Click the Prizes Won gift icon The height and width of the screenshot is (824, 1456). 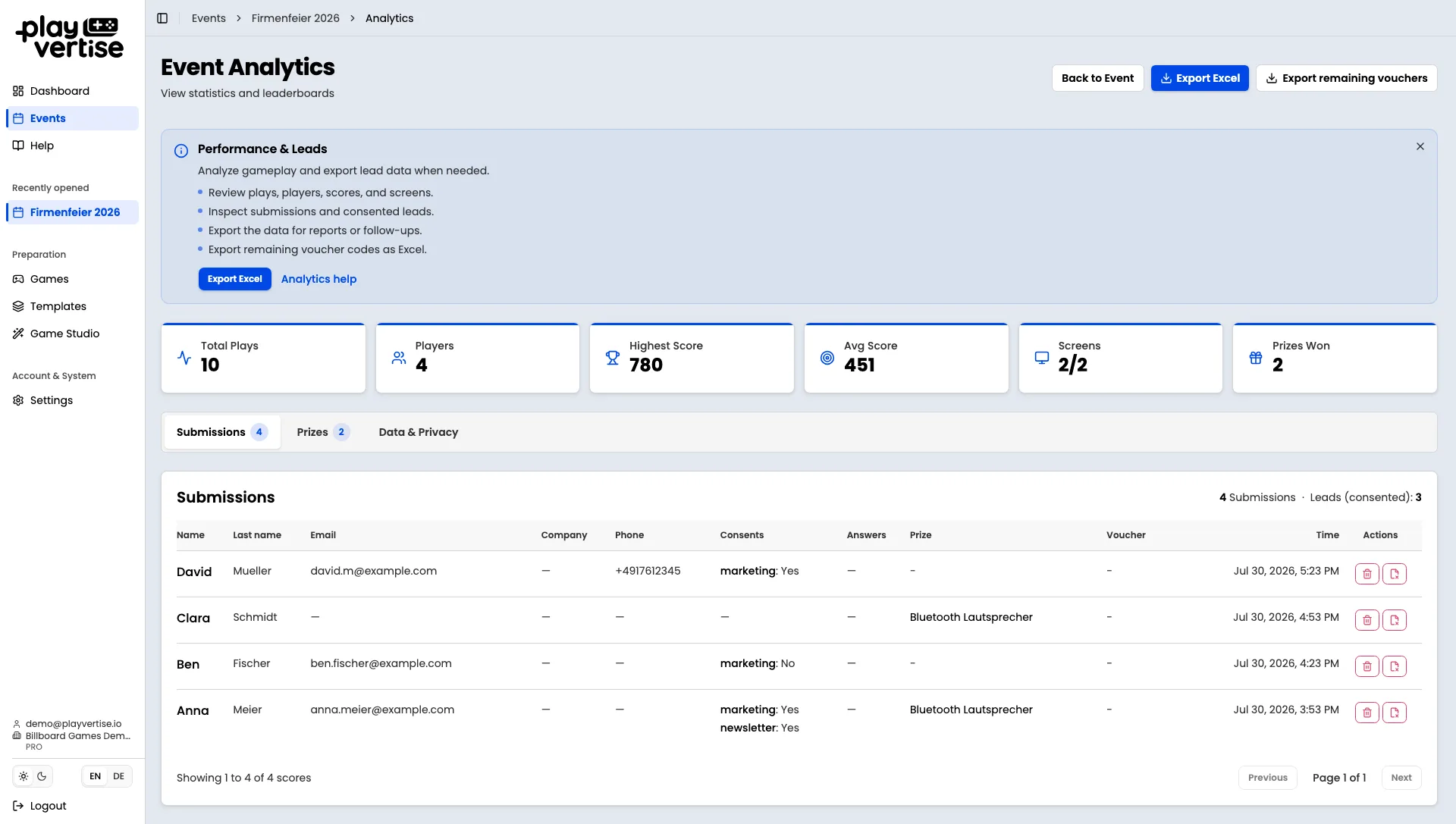(1256, 357)
